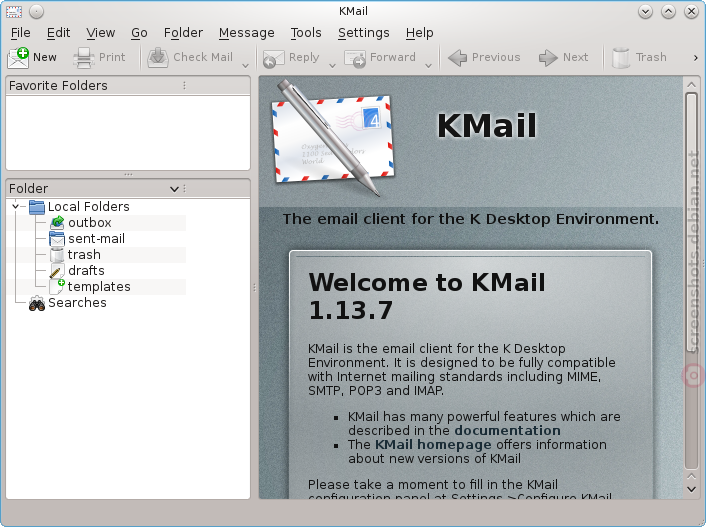The width and height of the screenshot is (706, 527).
Task: Open the Message menu
Action: (247, 33)
